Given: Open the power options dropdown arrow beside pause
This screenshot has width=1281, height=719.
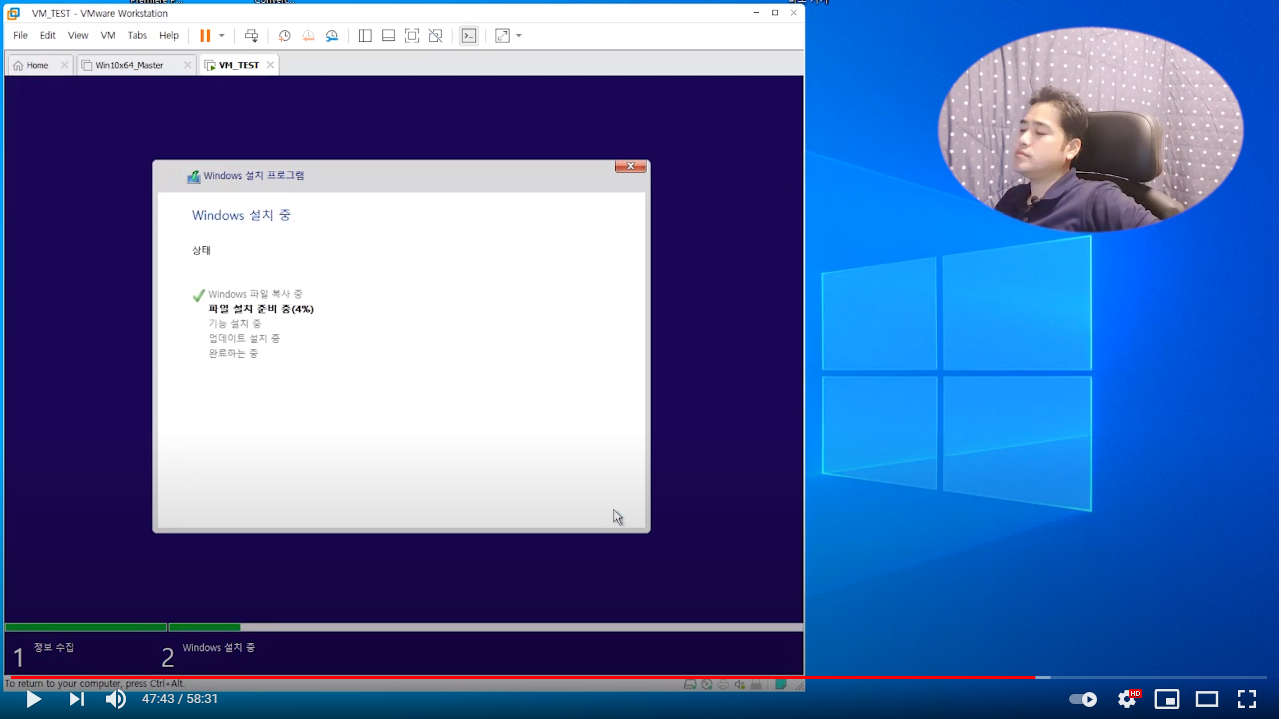Looking at the screenshot, I should pyautogui.click(x=221, y=36).
